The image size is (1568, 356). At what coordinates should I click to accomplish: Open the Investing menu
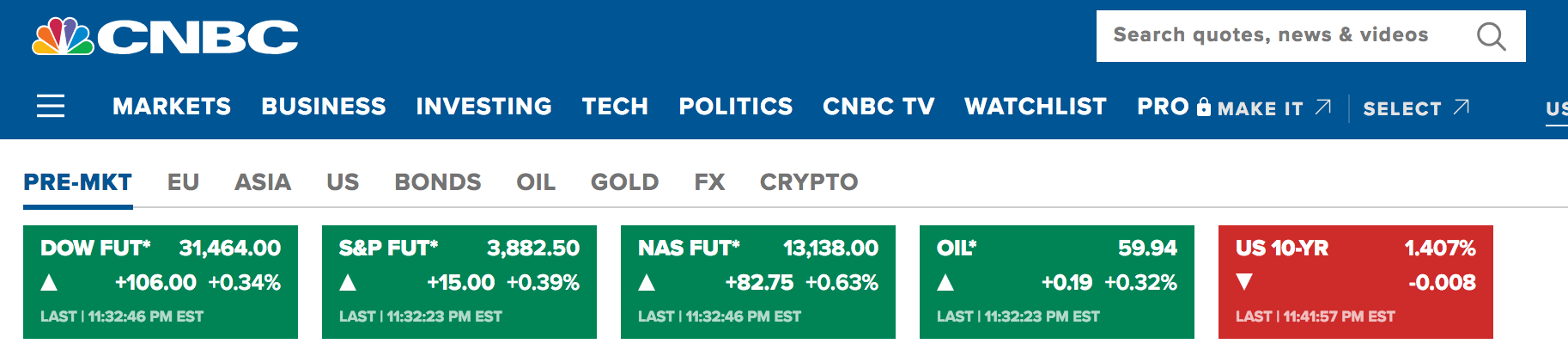click(484, 106)
